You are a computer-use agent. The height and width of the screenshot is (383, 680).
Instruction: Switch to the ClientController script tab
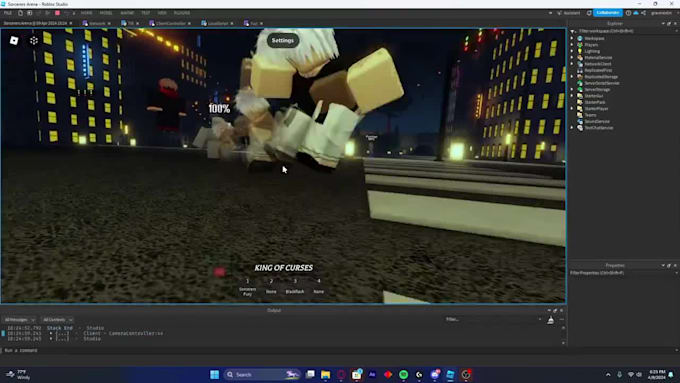[170, 23]
